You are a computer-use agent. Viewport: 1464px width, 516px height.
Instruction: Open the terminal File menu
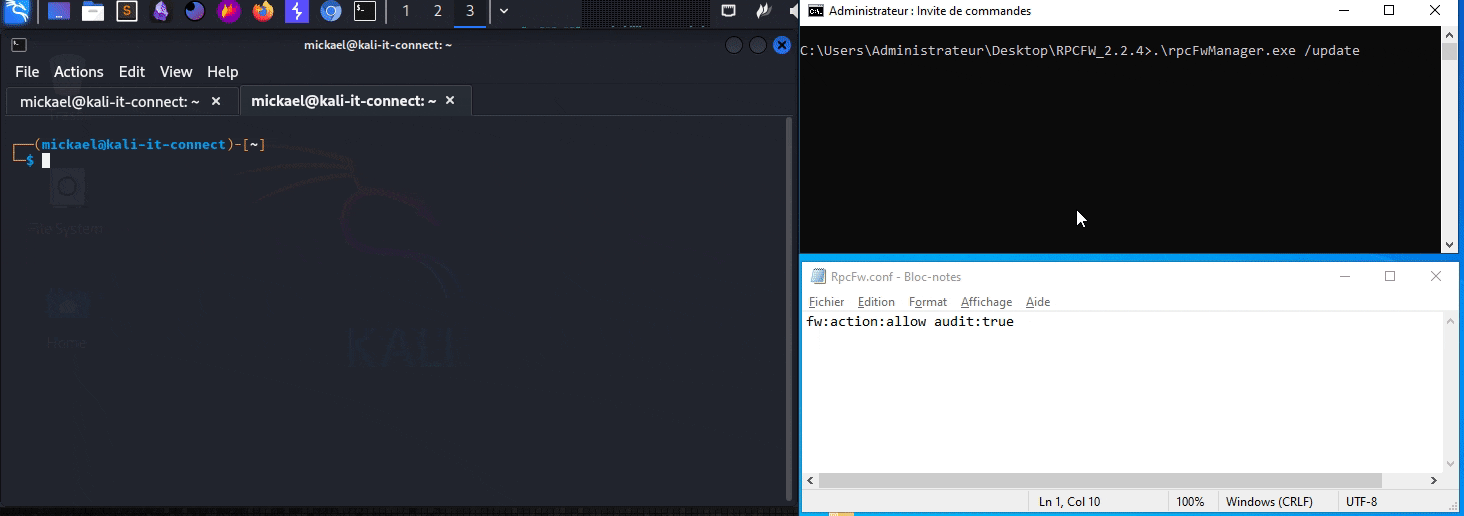click(x=27, y=72)
